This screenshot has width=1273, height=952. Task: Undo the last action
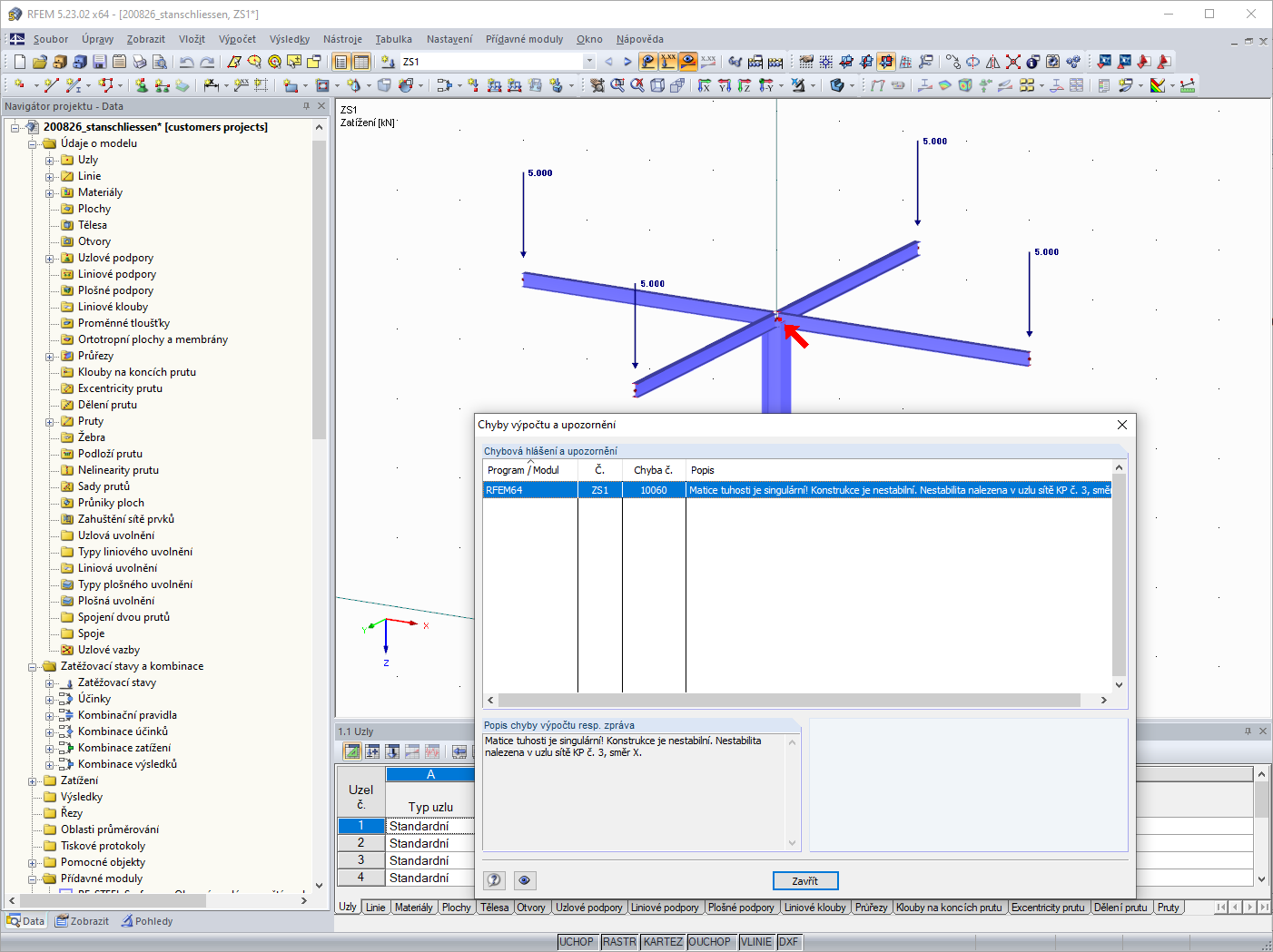point(186,62)
